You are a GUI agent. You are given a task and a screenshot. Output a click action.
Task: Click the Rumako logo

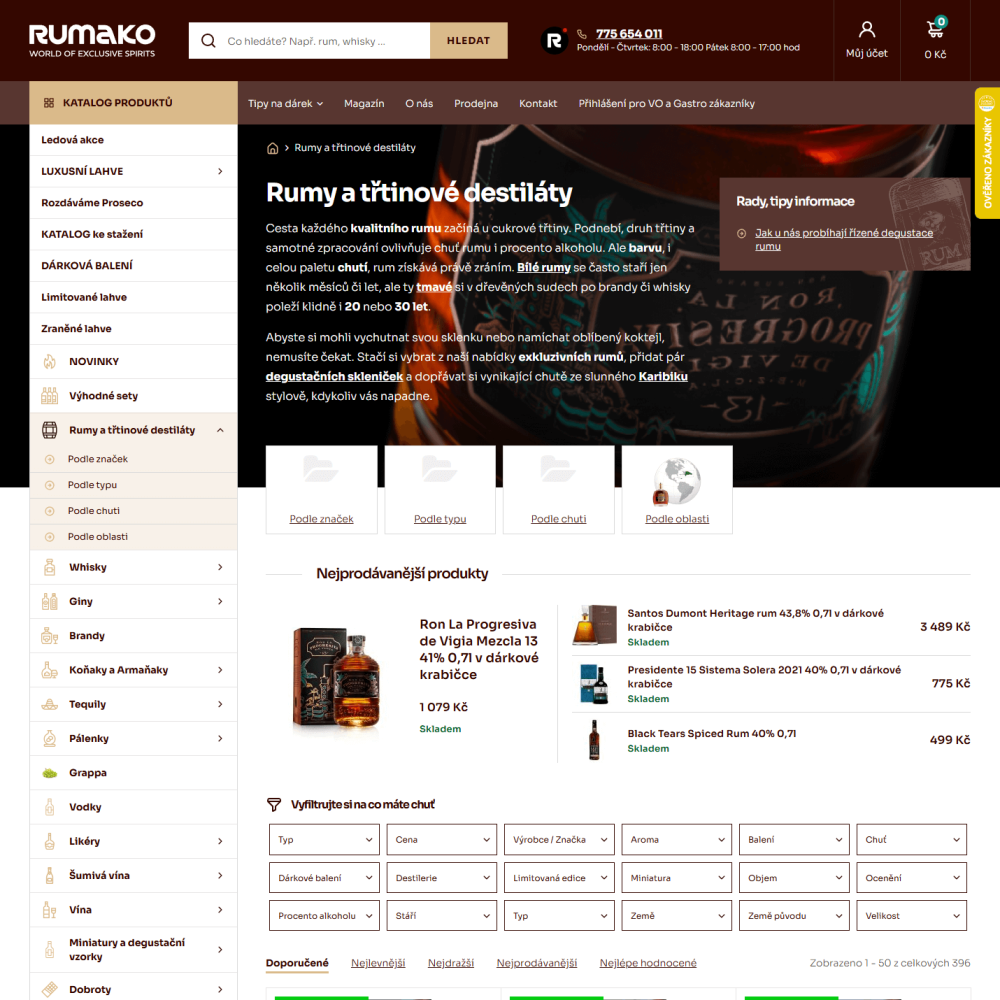point(92,41)
